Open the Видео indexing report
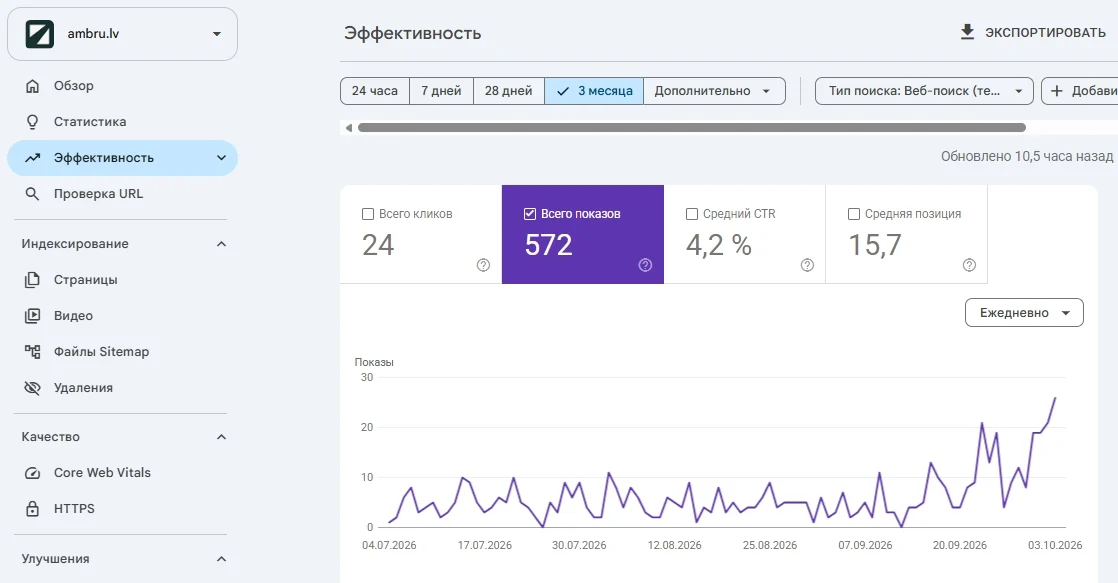This screenshot has height=583, width=1118. pos(122,316)
